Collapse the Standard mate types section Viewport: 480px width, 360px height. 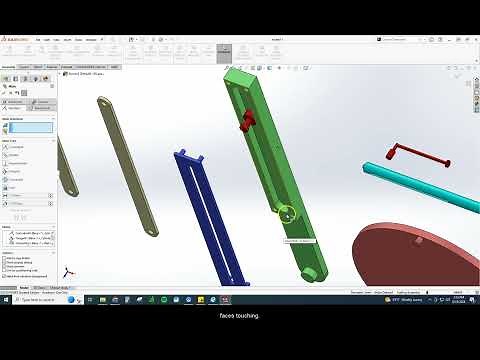53,141
